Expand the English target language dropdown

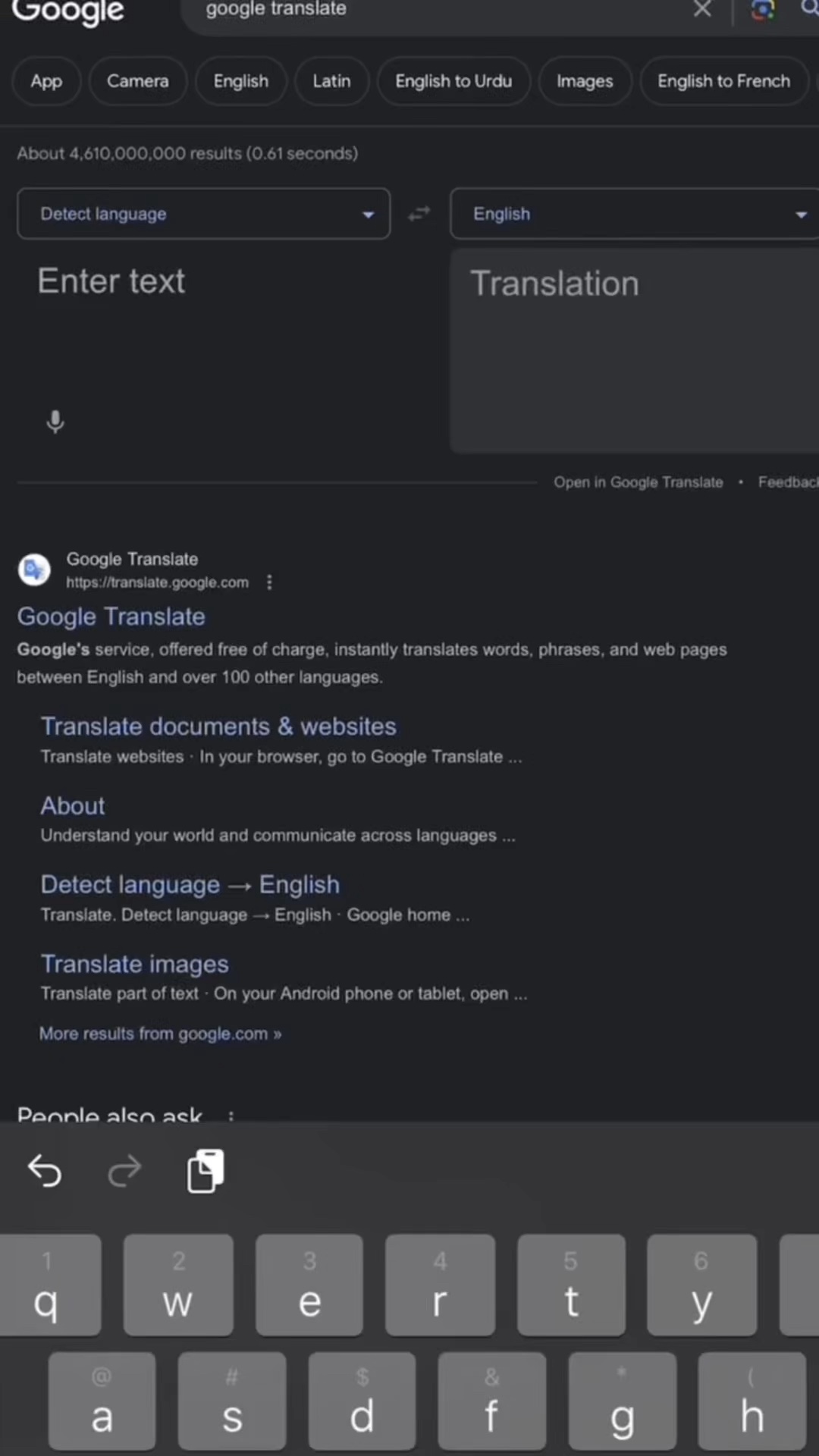coord(635,214)
